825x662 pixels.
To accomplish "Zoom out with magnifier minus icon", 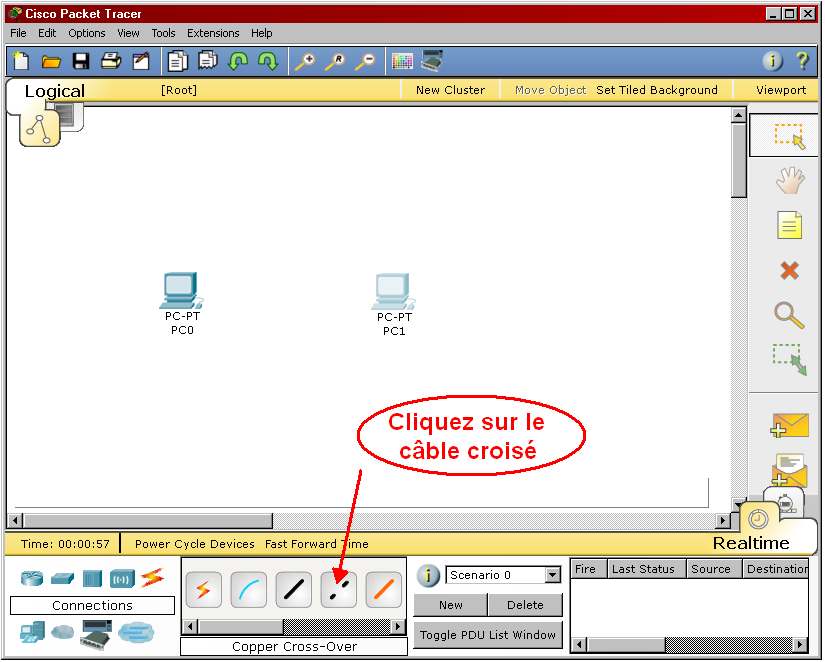I will pyautogui.click(x=365, y=62).
